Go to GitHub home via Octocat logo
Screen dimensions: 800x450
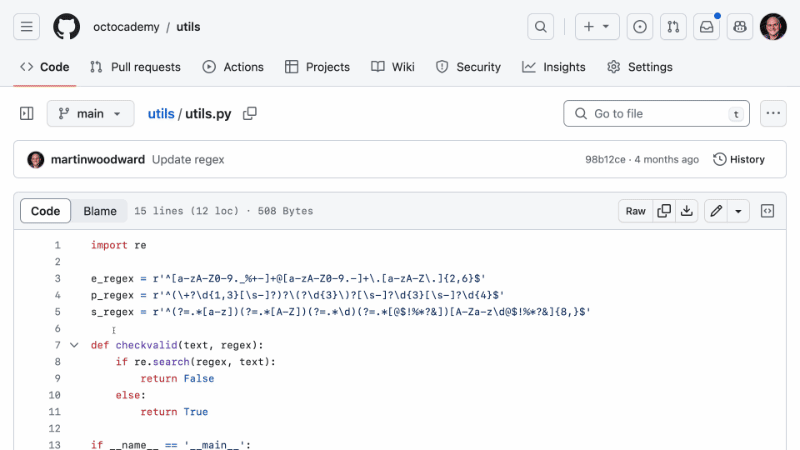point(66,27)
